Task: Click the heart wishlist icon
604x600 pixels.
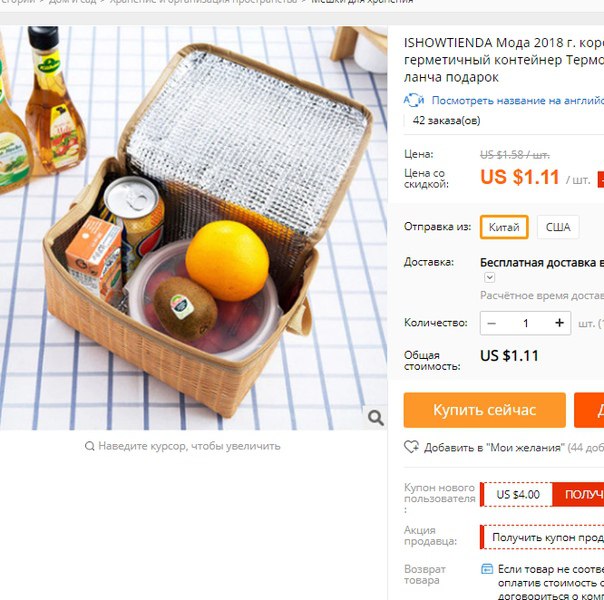Action: coord(411,447)
